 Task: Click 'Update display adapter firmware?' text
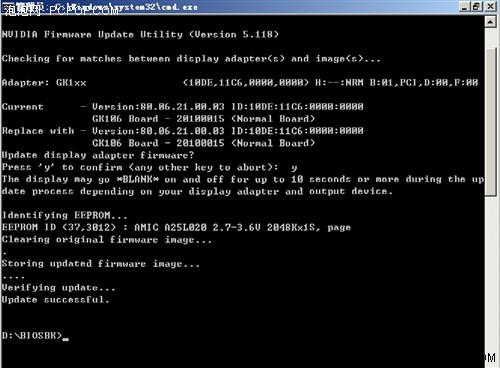click(x=98, y=155)
